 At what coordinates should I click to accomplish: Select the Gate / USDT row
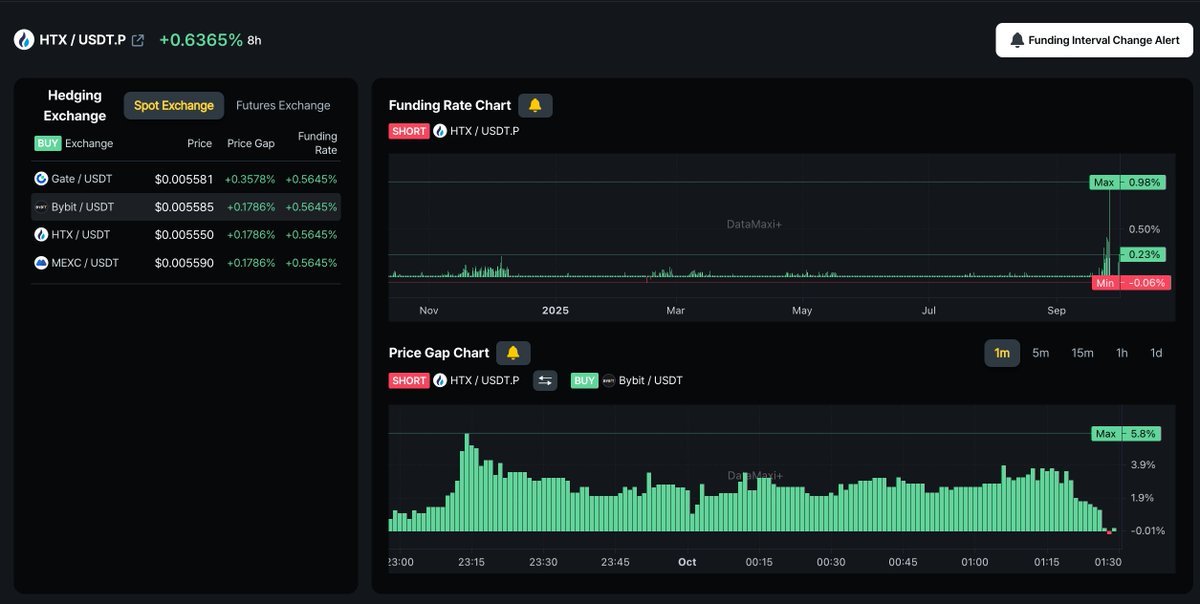[x=186, y=179]
